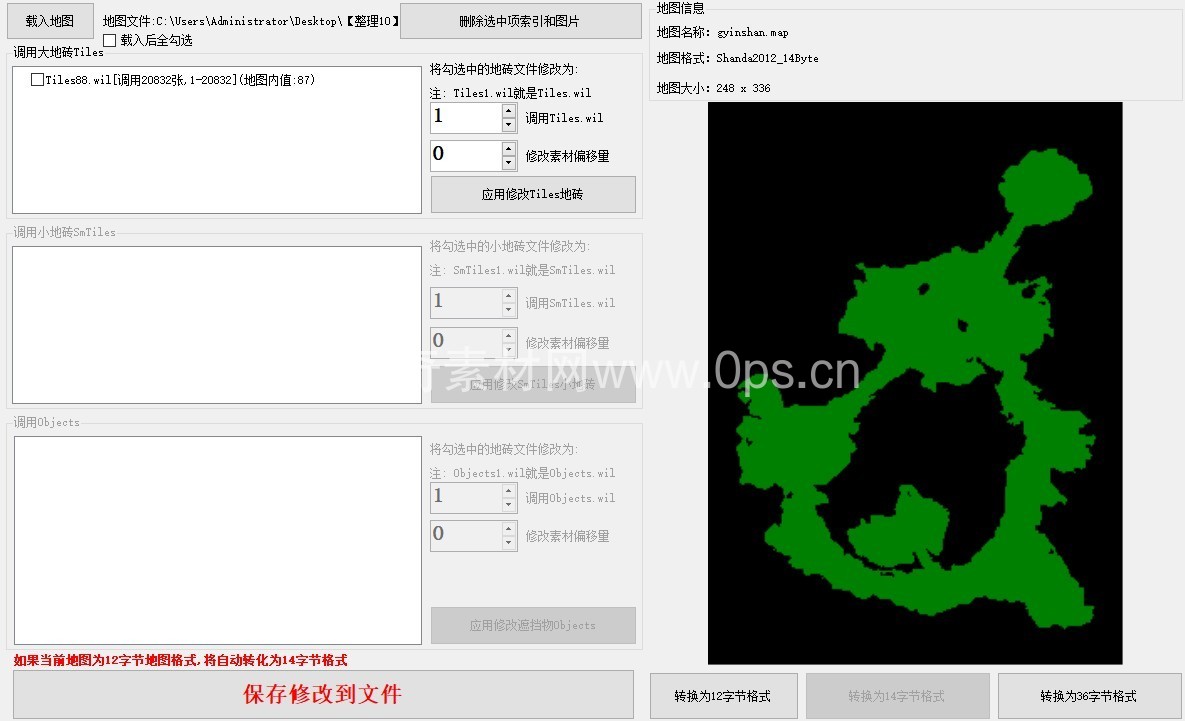Click the 应用修改遮挡物Objects button
Viewport: 1185px width, 721px height.
[533, 625]
